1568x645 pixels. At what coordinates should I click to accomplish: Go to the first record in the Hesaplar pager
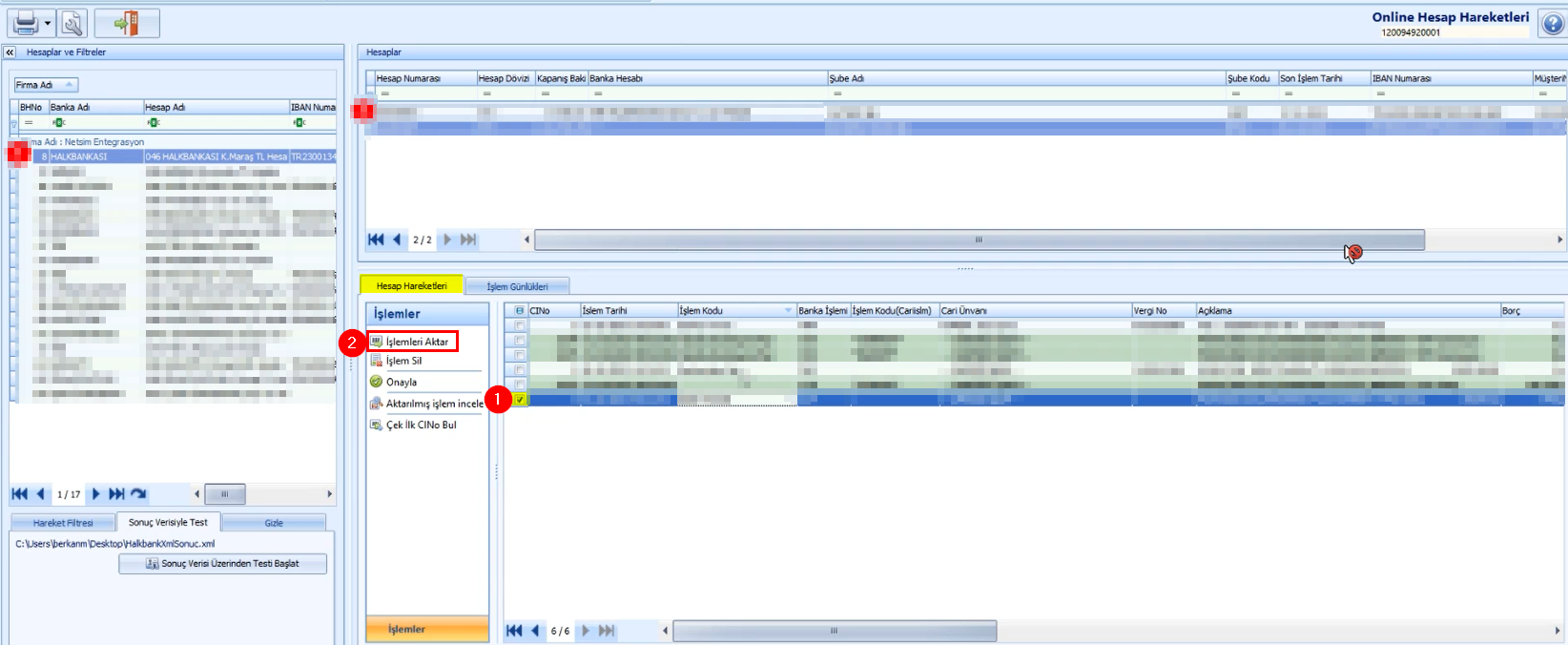click(x=376, y=239)
